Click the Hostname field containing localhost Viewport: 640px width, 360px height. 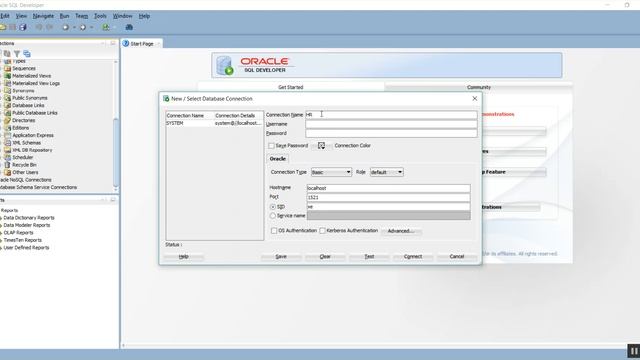coord(388,188)
